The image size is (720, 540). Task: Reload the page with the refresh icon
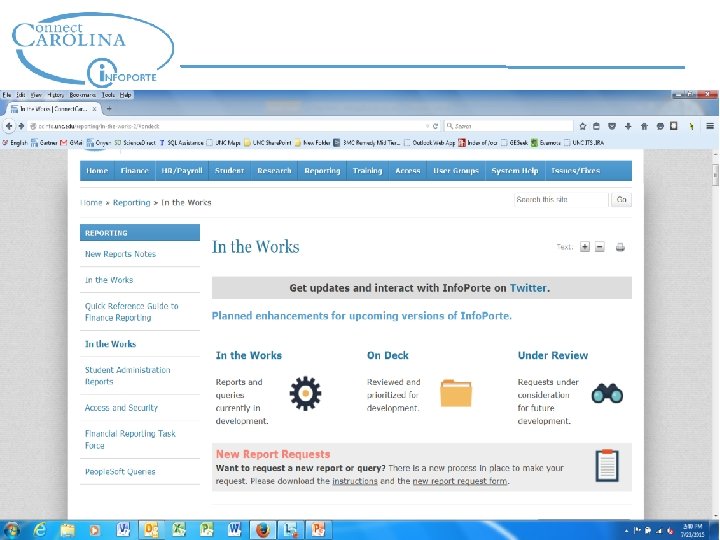435,126
